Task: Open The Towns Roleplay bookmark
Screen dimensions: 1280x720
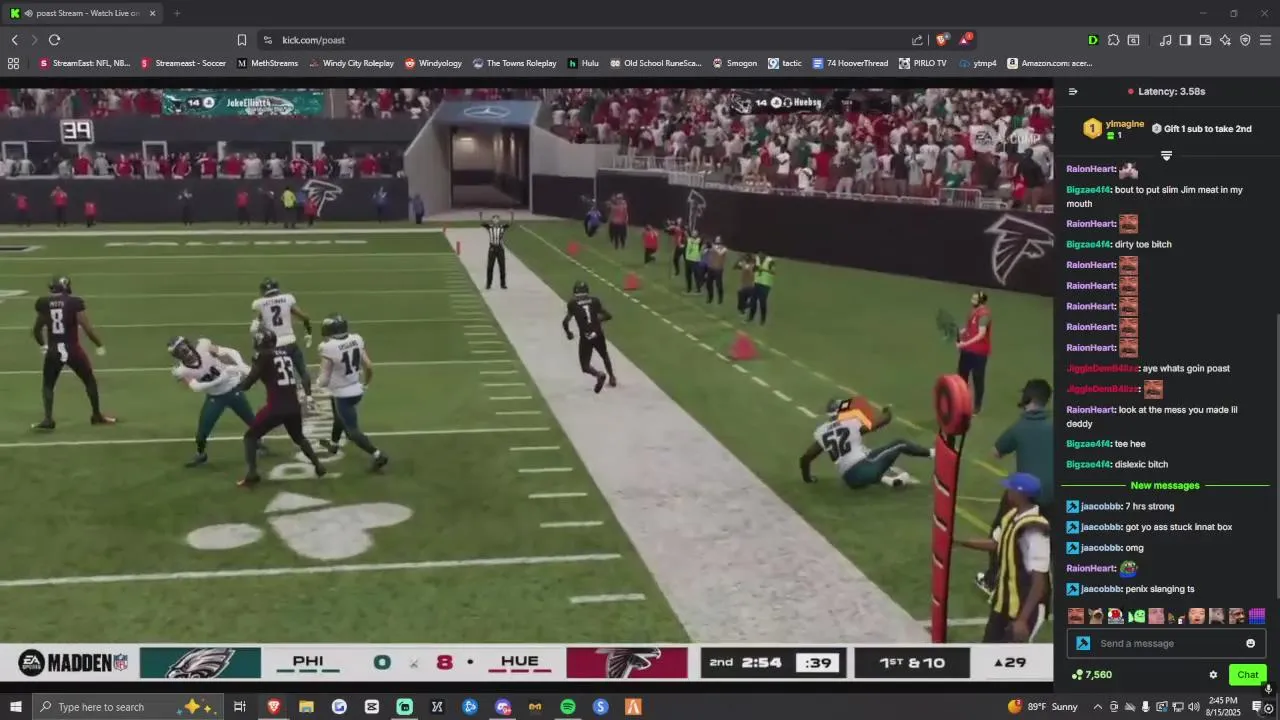Action: [514, 63]
